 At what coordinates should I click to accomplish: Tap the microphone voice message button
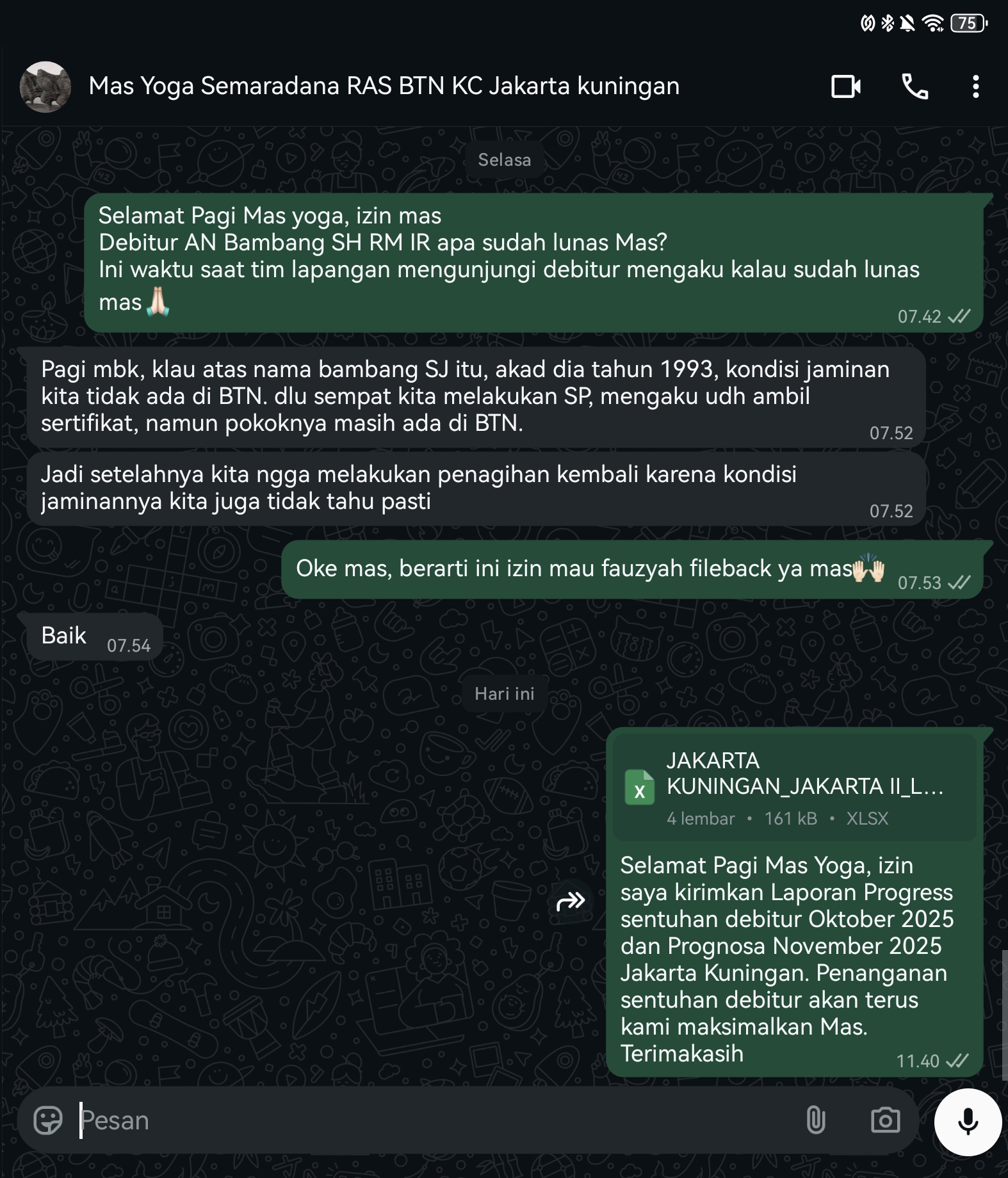click(968, 1122)
